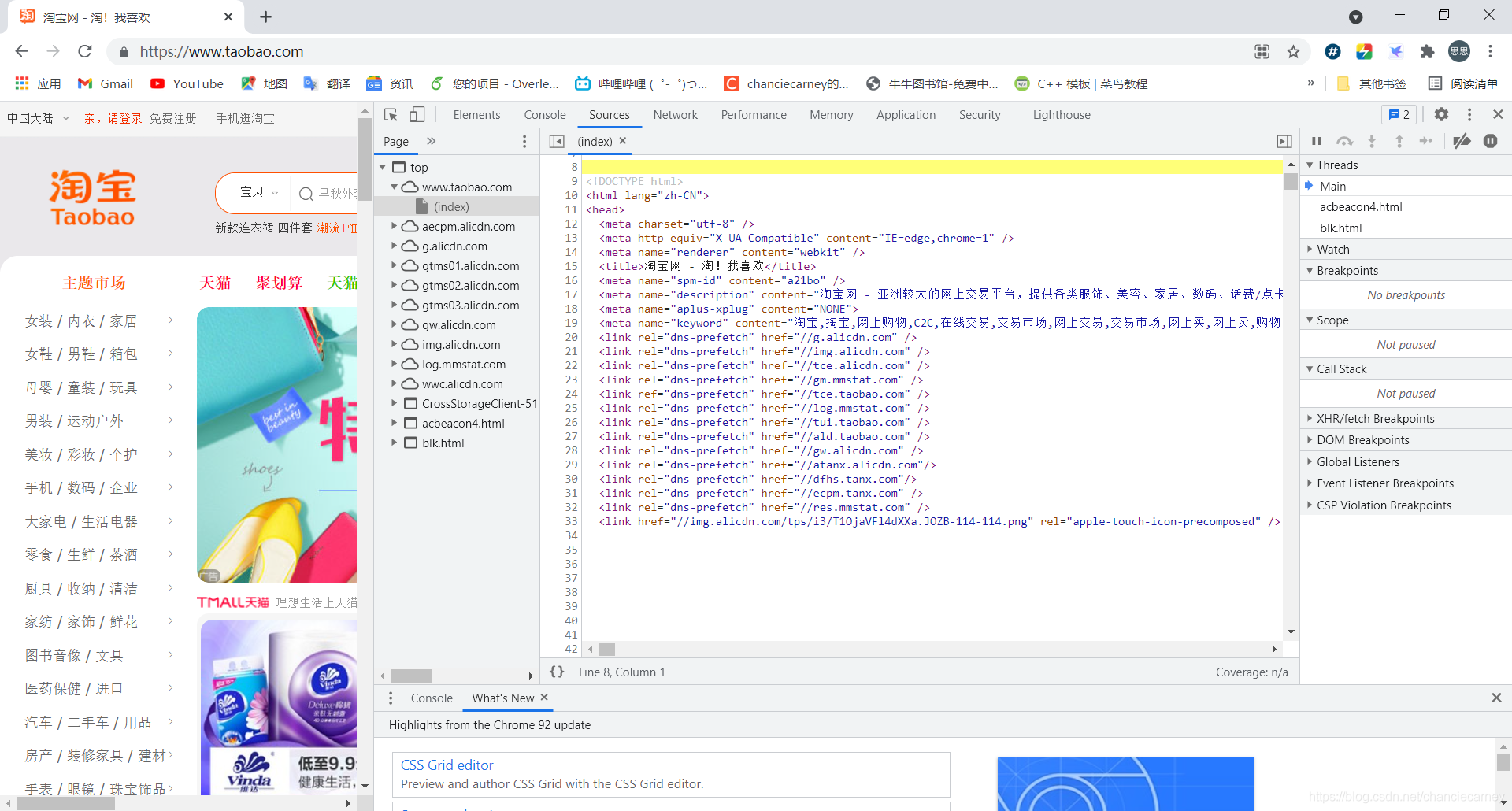The width and height of the screenshot is (1512, 811).
Task: Open the YouTube bookmark
Action: pos(187,83)
